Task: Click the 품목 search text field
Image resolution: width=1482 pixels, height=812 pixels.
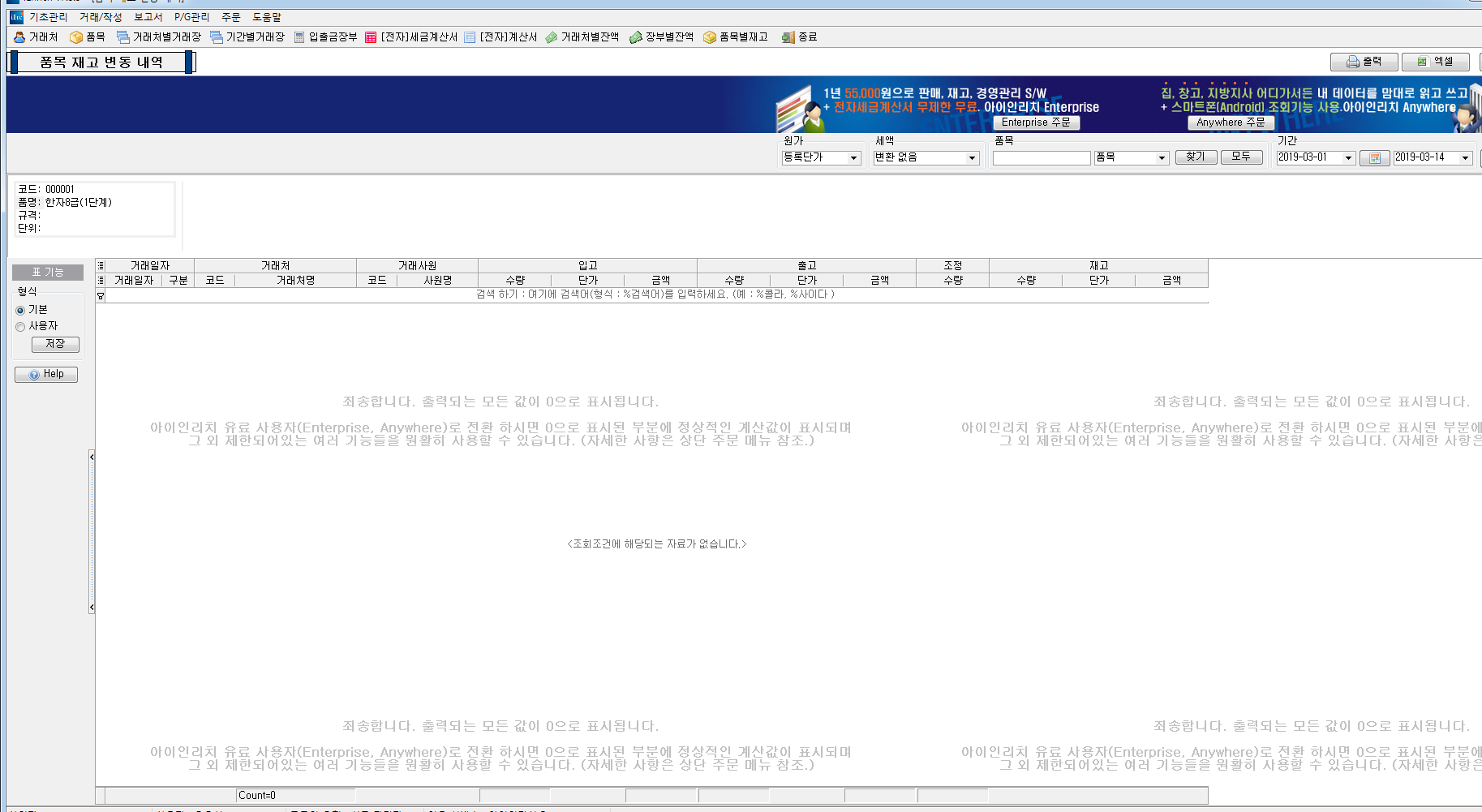Action: [x=1041, y=158]
